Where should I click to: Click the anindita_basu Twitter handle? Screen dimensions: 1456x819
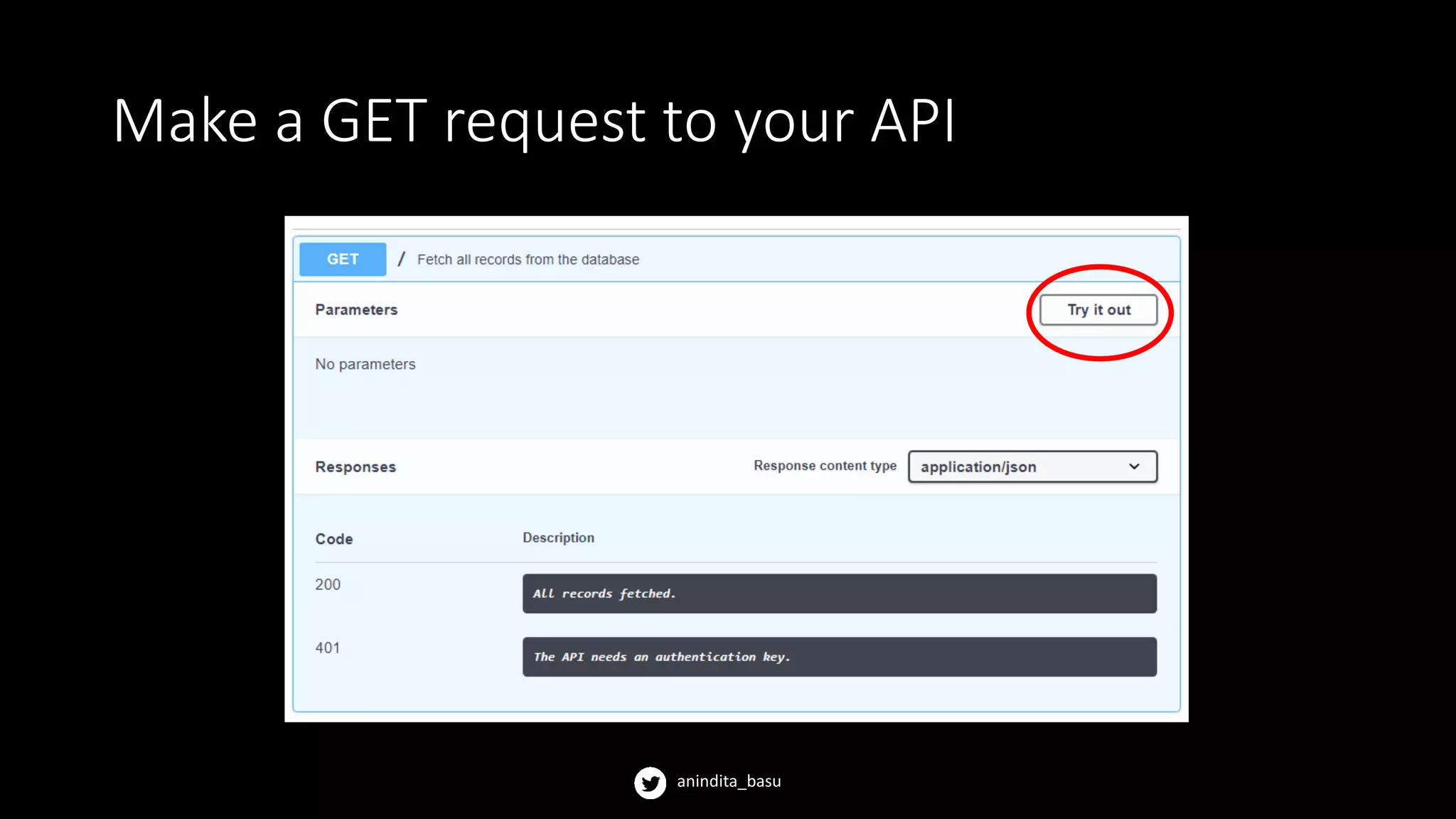click(729, 781)
